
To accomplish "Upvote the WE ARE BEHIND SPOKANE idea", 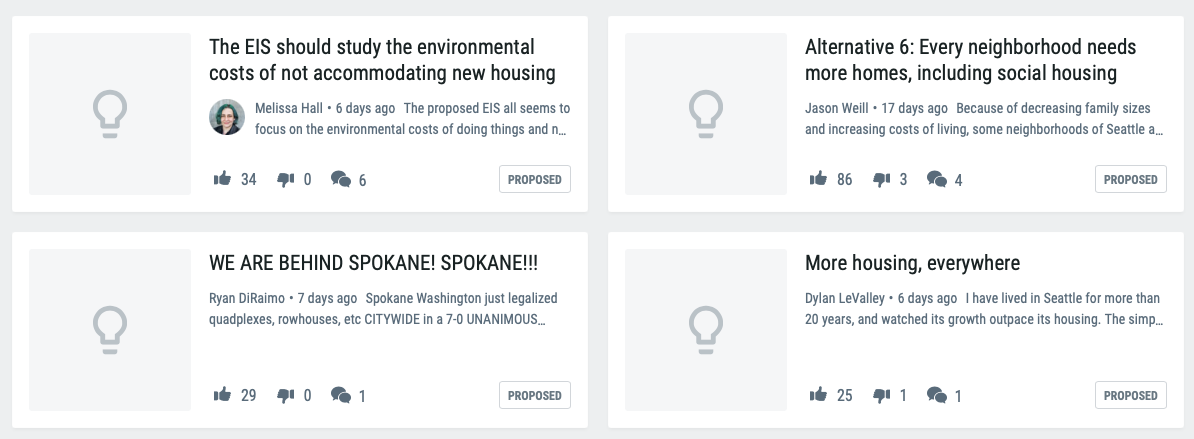I will [223, 395].
